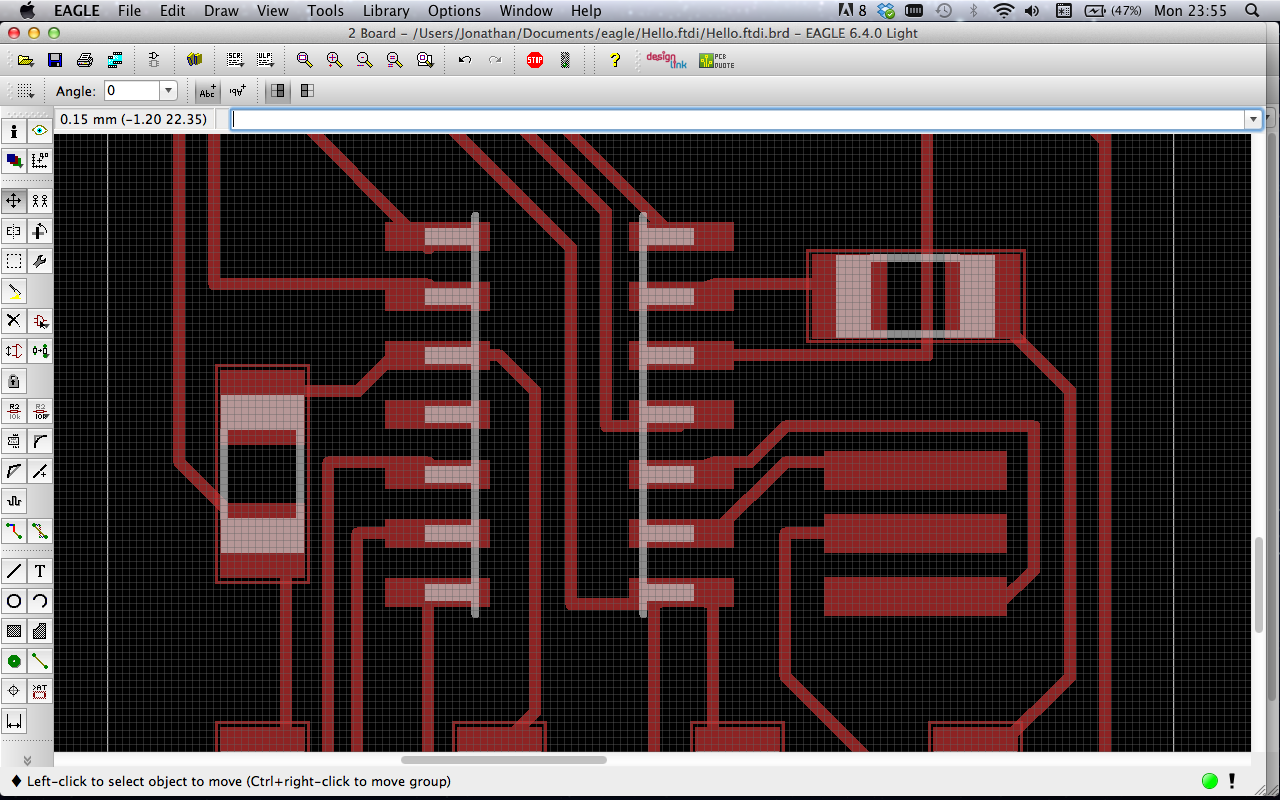
Task: Select the Polygon tool
Action: [x=40, y=631]
